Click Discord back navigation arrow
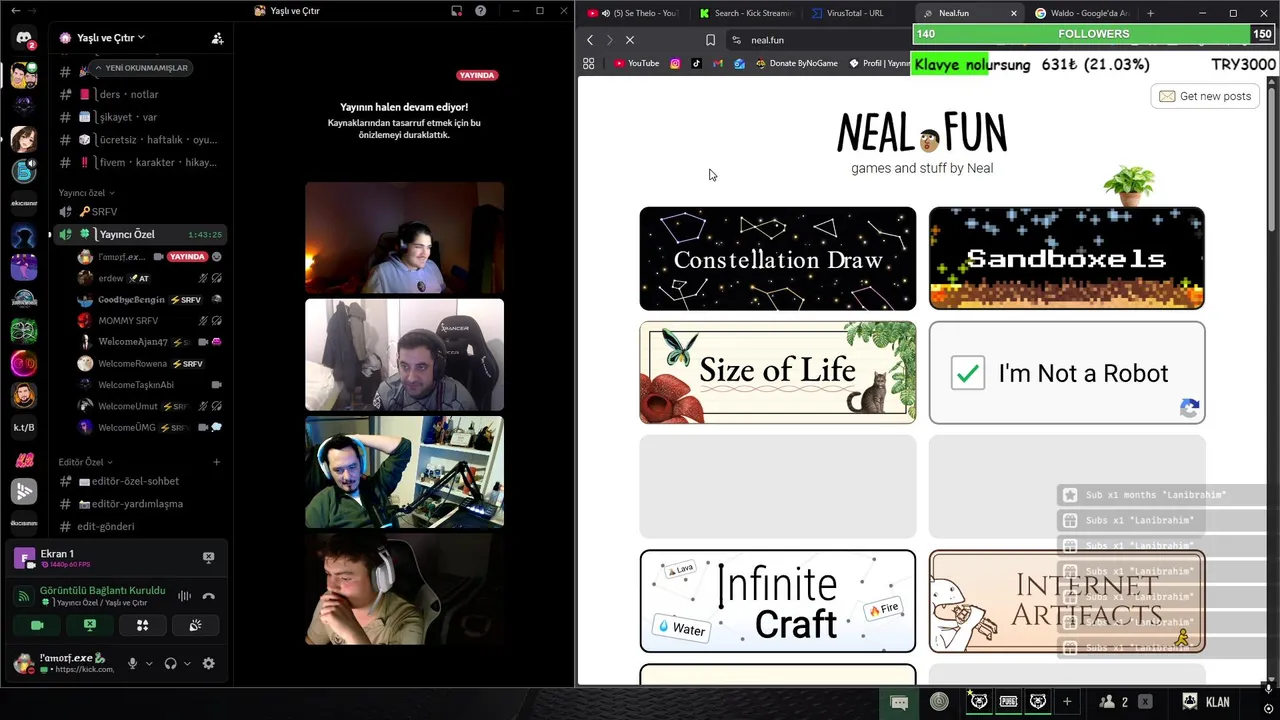The height and width of the screenshot is (720, 1280). (x=15, y=11)
